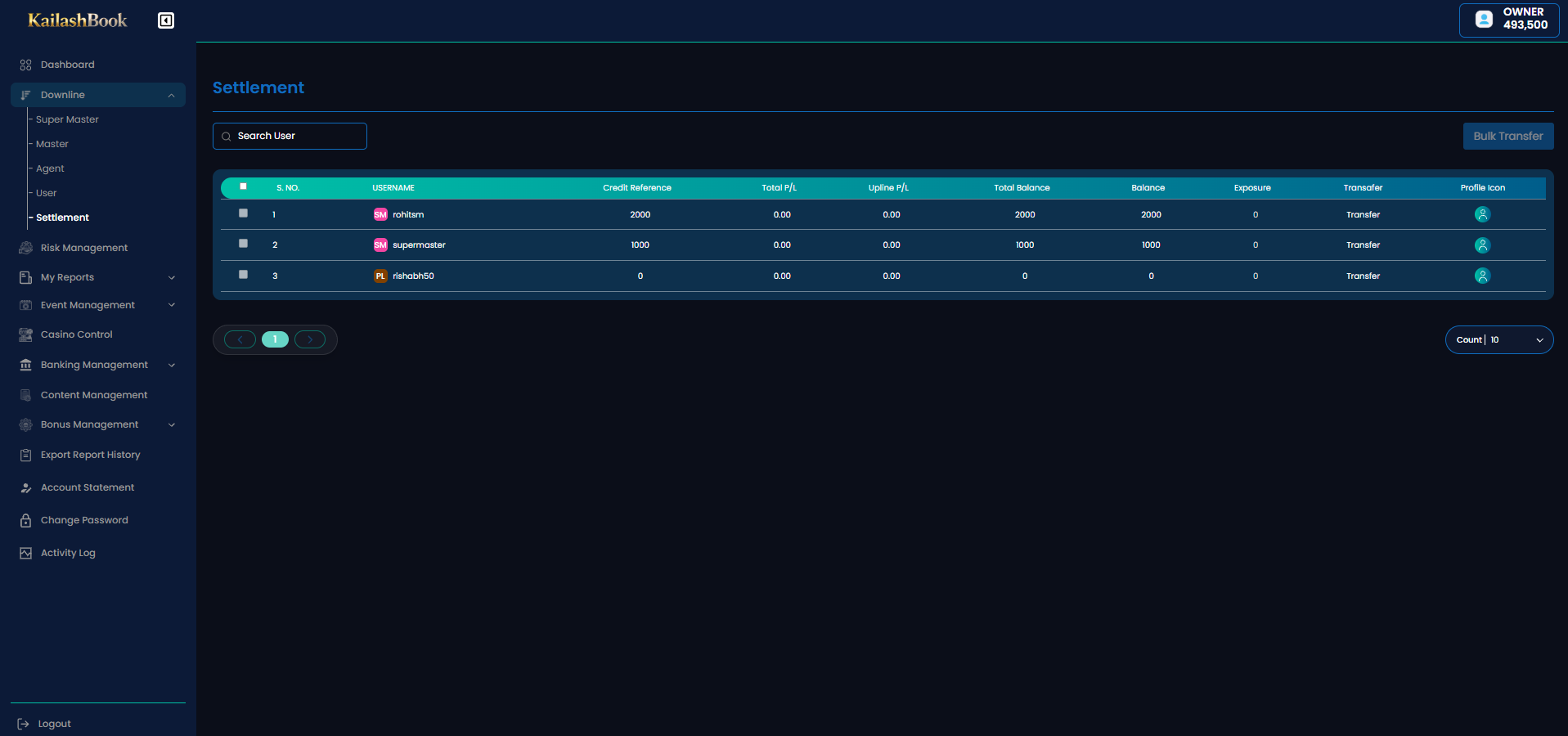Select Settlement under Downline
This screenshot has height=736, width=1568.
tap(63, 218)
